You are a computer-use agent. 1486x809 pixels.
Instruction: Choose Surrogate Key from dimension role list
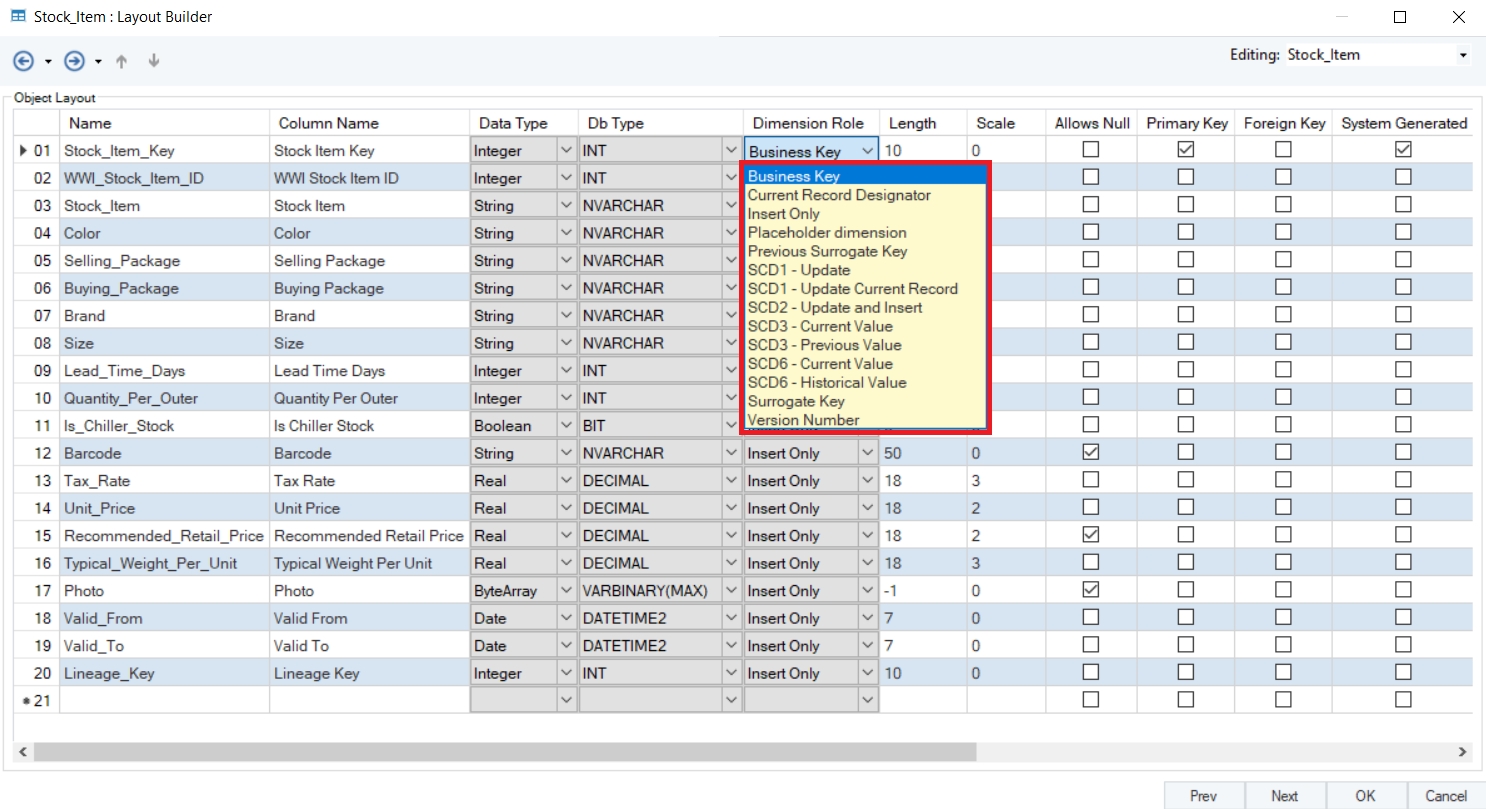pos(796,401)
